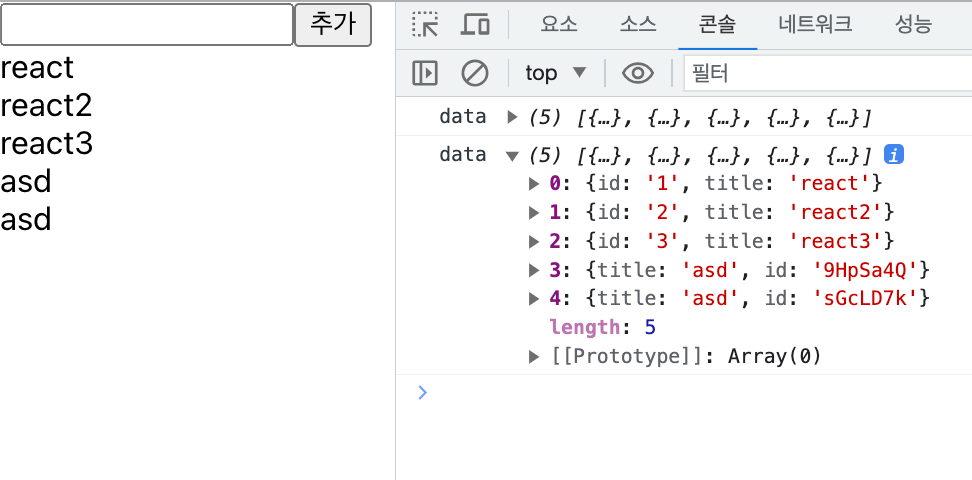The image size is (972, 480).
Task: Click the last 'asd' list item
Action: click(x=26, y=220)
